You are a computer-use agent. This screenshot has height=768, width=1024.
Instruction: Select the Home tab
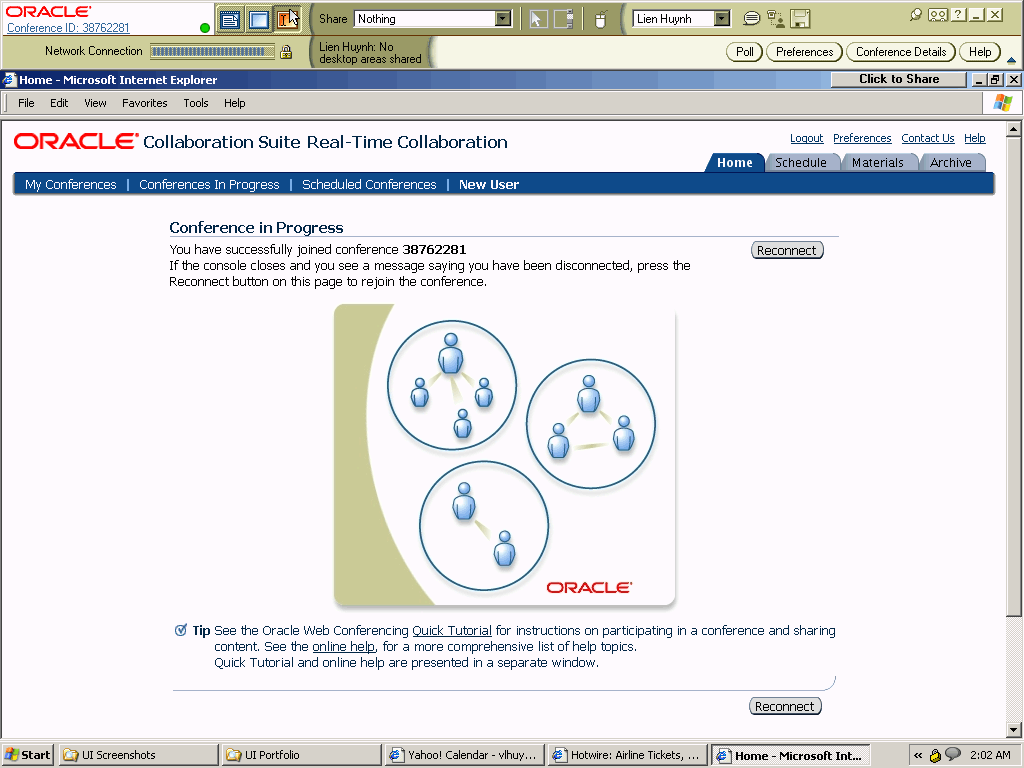735,163
